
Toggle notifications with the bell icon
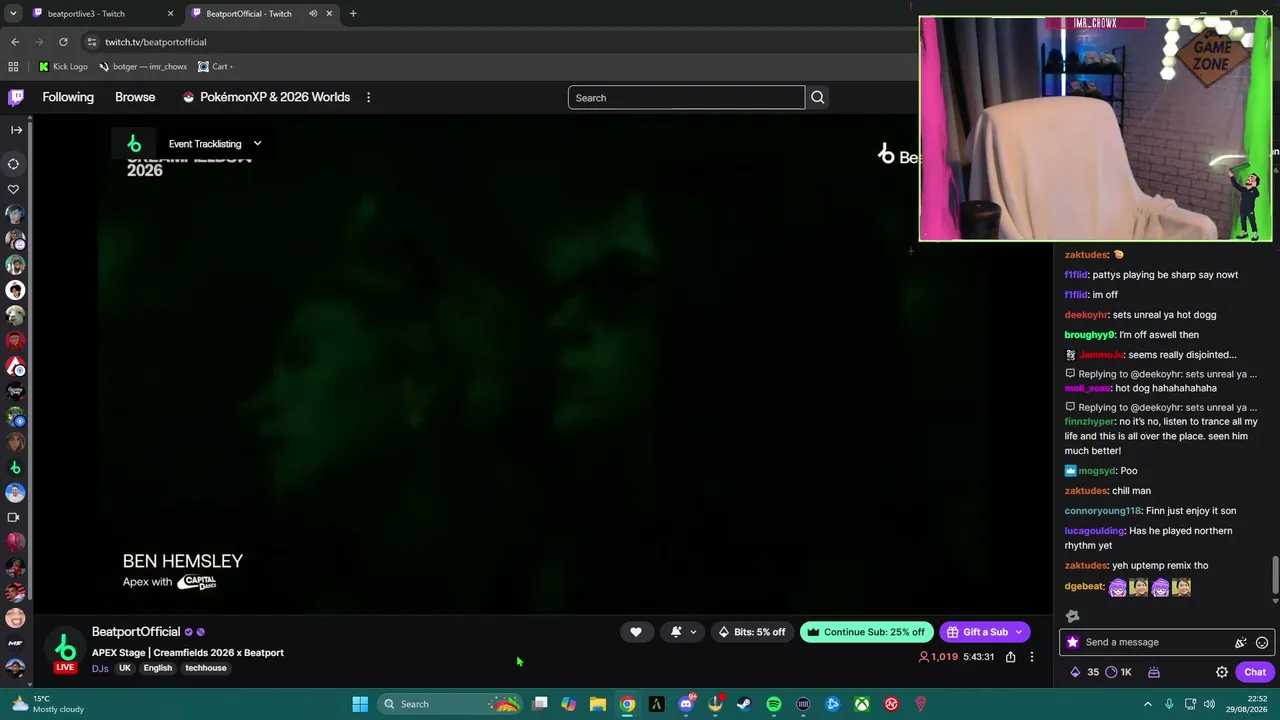(676, 632)
